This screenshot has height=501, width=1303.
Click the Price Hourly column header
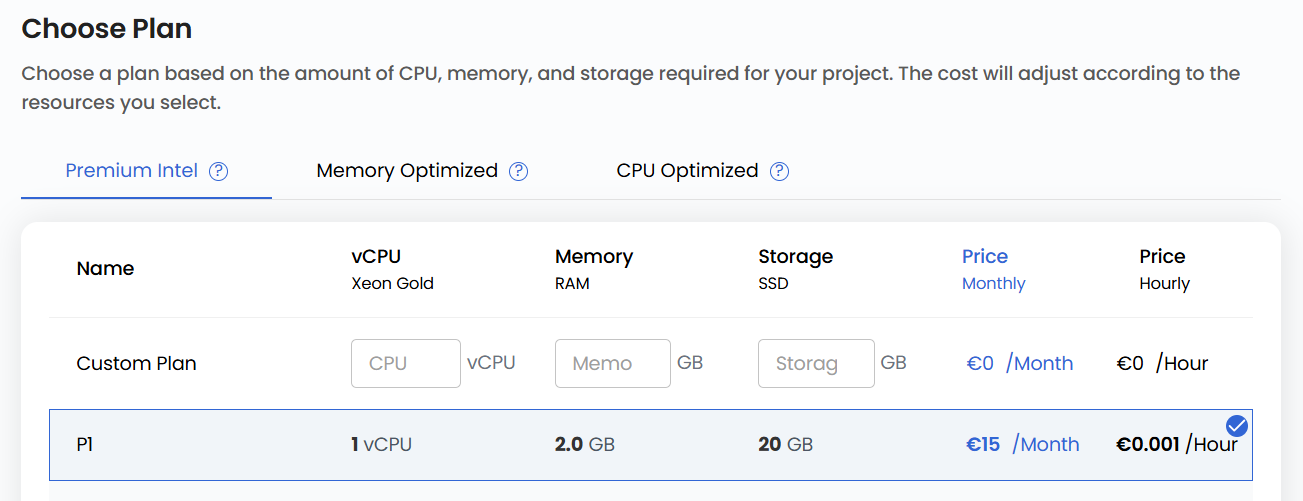point(1164,269)
